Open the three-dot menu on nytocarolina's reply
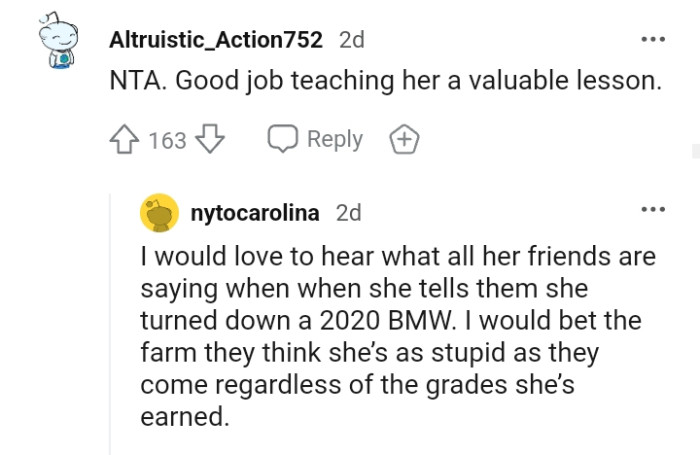 click(x=653, y=210)
